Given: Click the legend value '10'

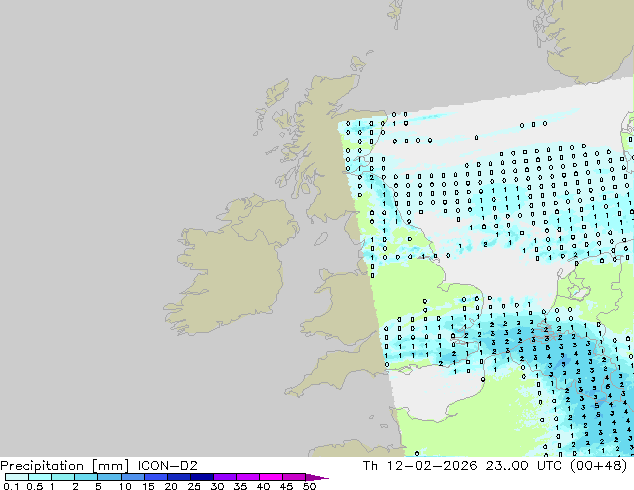Looking at the screenshot, I should [x=125, y=486].
